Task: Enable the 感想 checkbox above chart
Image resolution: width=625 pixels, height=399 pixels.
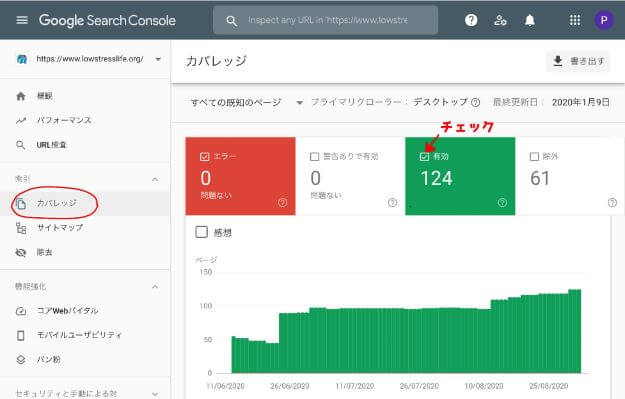Action: pyautogui.click(x=202, y=232)
